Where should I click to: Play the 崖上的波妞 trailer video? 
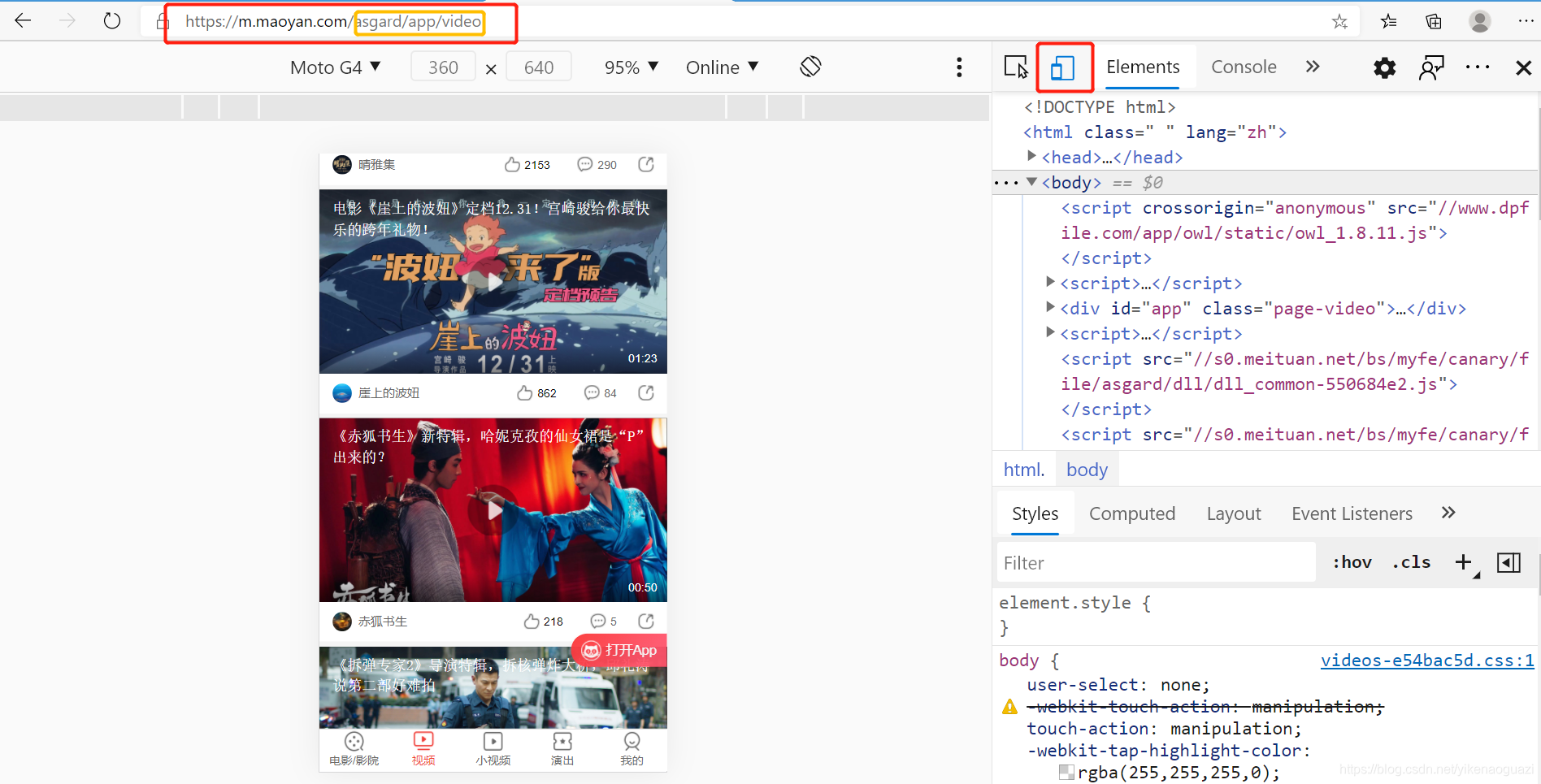coord(493,282)
